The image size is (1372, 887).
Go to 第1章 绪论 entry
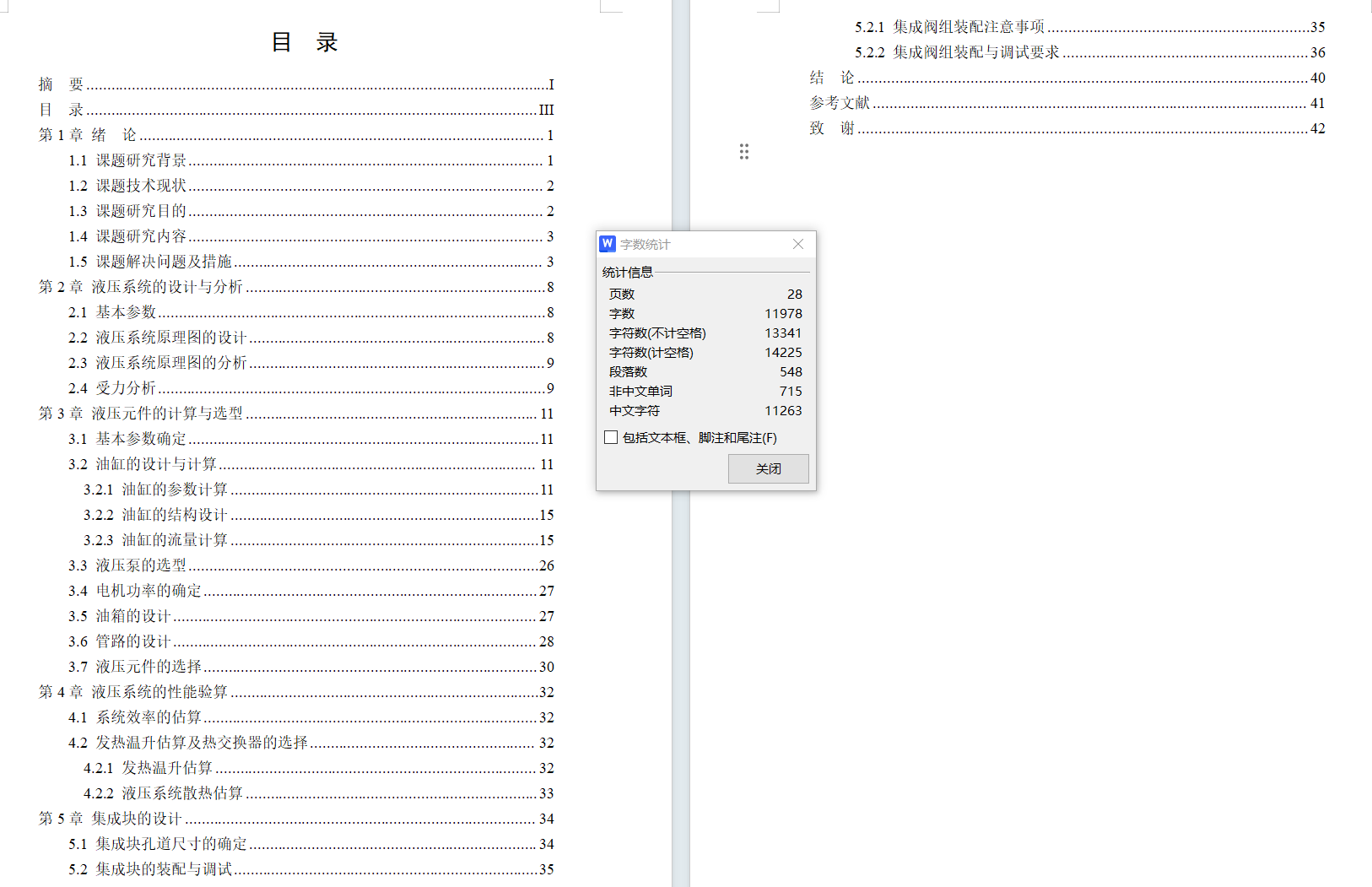pyautogui.click(x=296, y=135)
